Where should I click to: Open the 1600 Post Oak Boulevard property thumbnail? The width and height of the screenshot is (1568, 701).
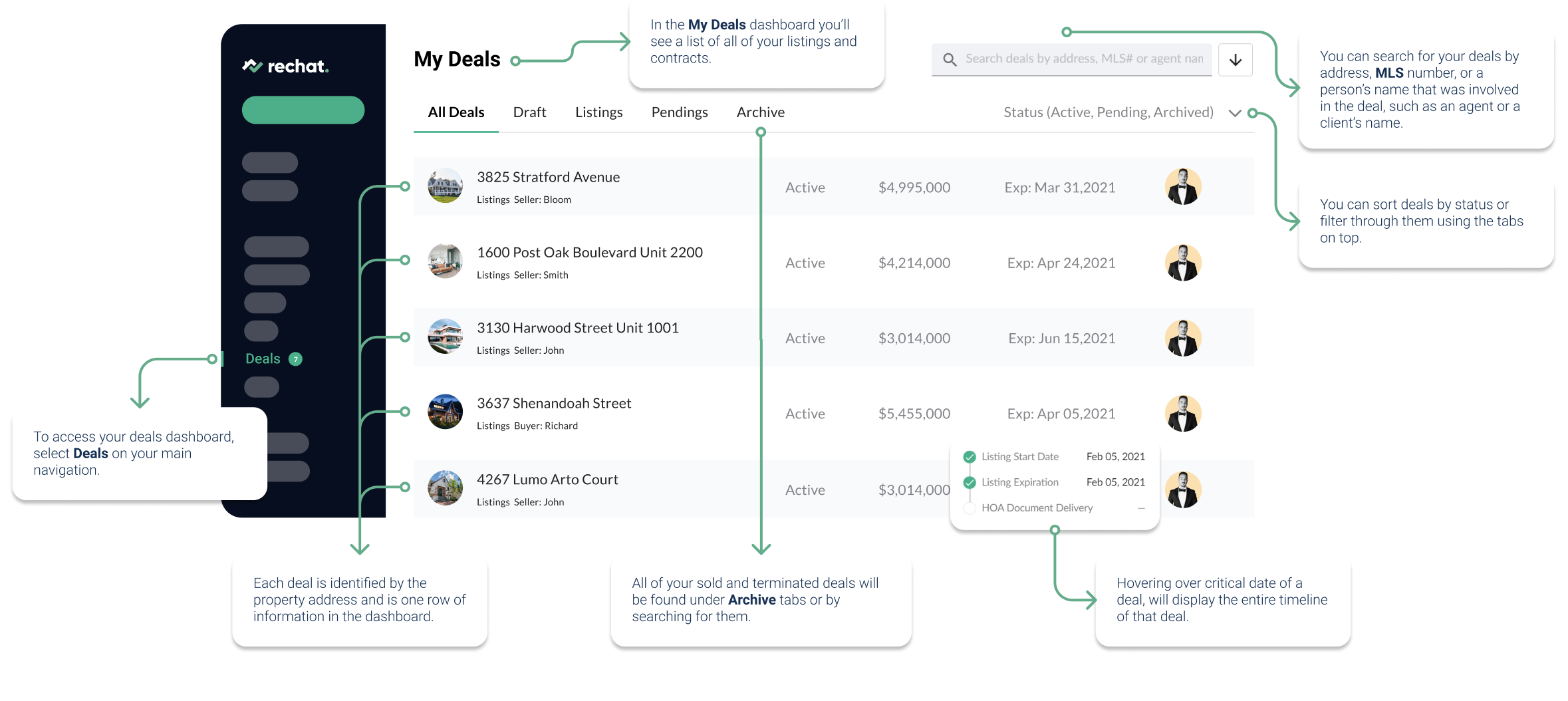point(445,261)
